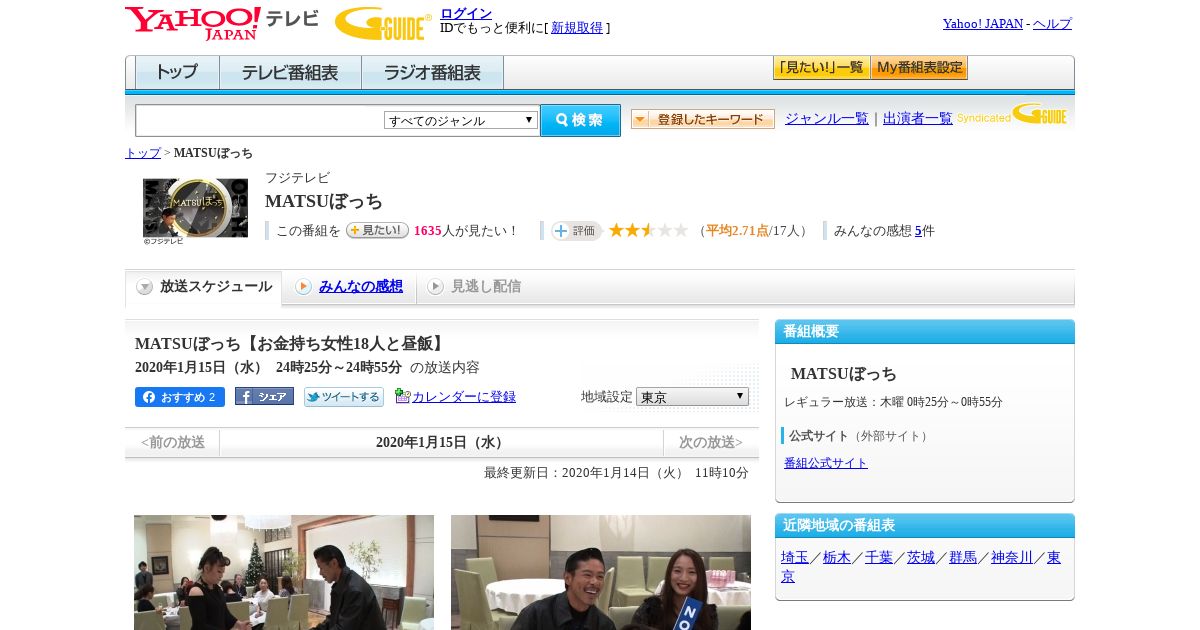
Task: Select the 栃木 region link
Action: tap(837, 558)
